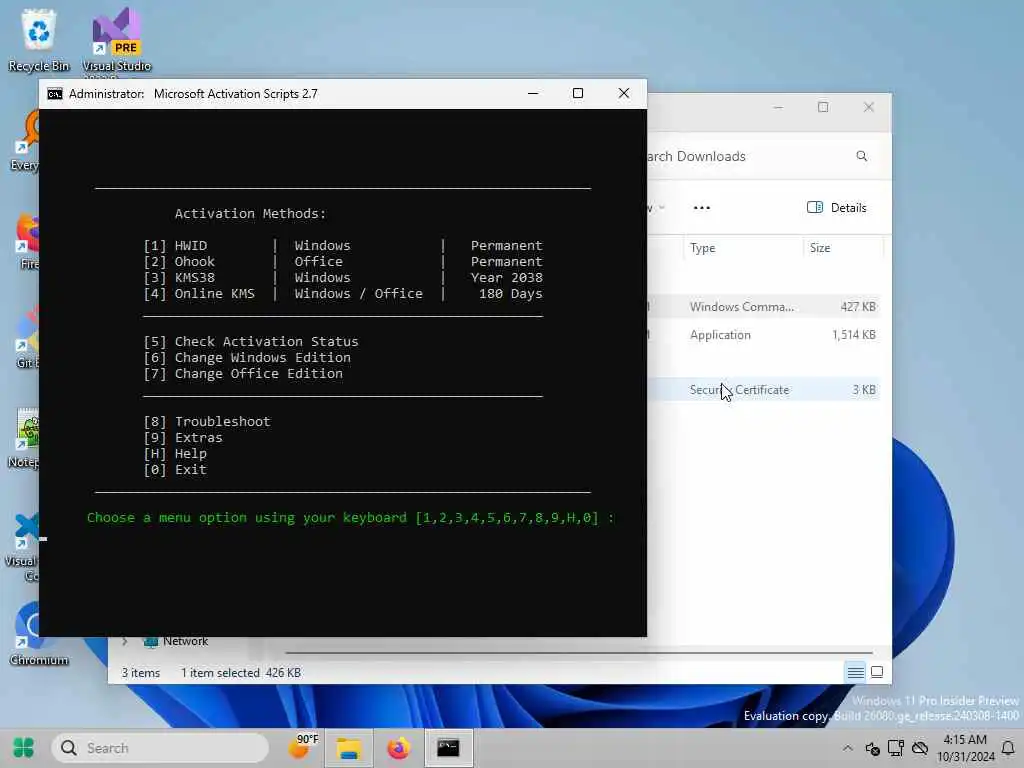The image size is (1024, 768).
Task: Click the '[8] Troubleshoot' line
Action: click(x=207, y=422)
